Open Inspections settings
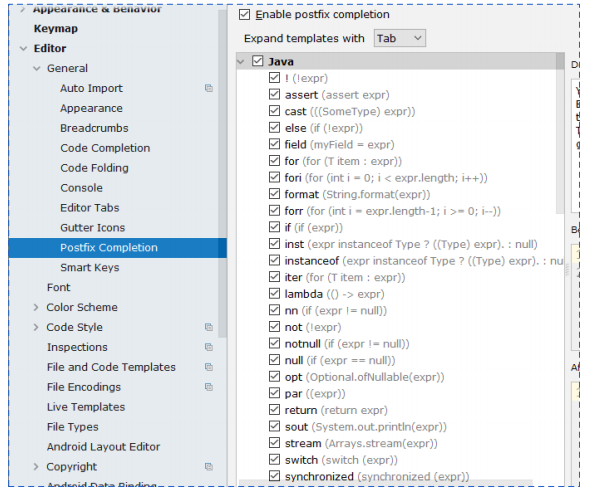This screenshot has width=594, height=495. 77,347
